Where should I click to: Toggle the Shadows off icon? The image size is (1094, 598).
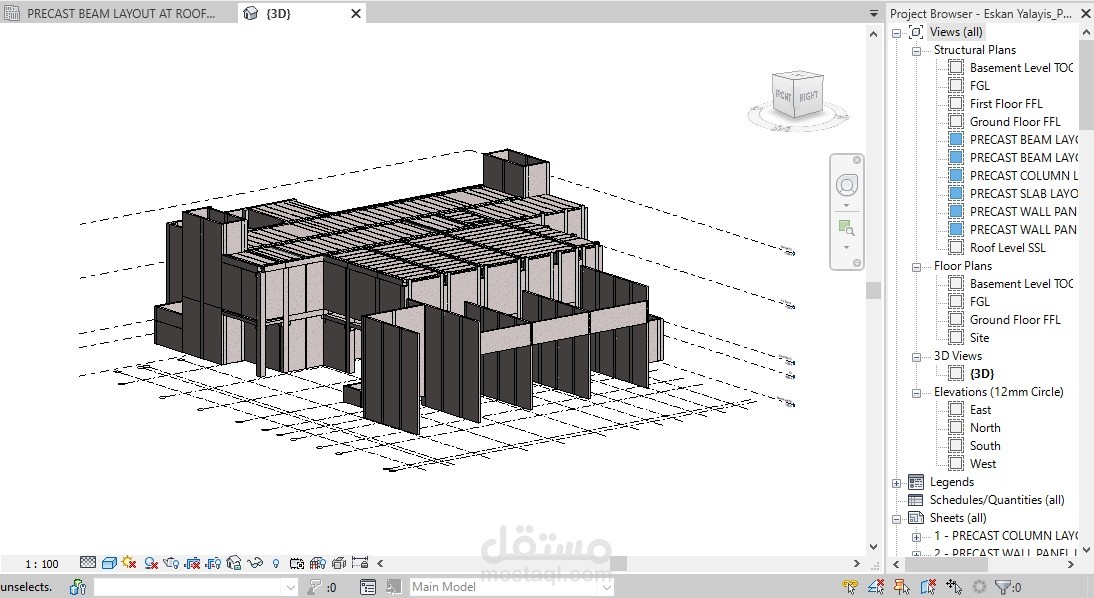tap(151, 563)
